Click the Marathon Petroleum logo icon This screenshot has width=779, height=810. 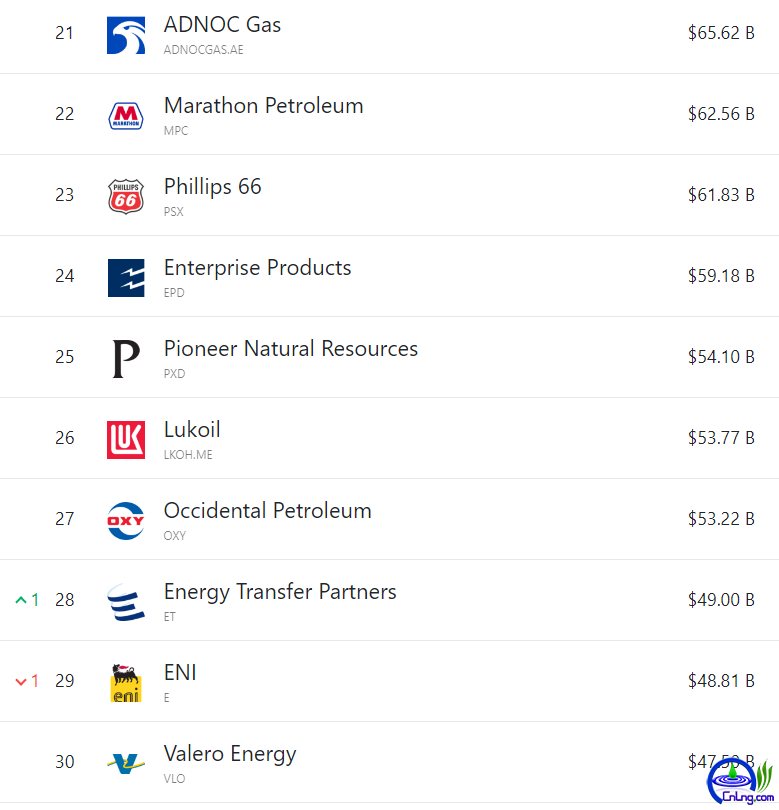pos(126,116)
